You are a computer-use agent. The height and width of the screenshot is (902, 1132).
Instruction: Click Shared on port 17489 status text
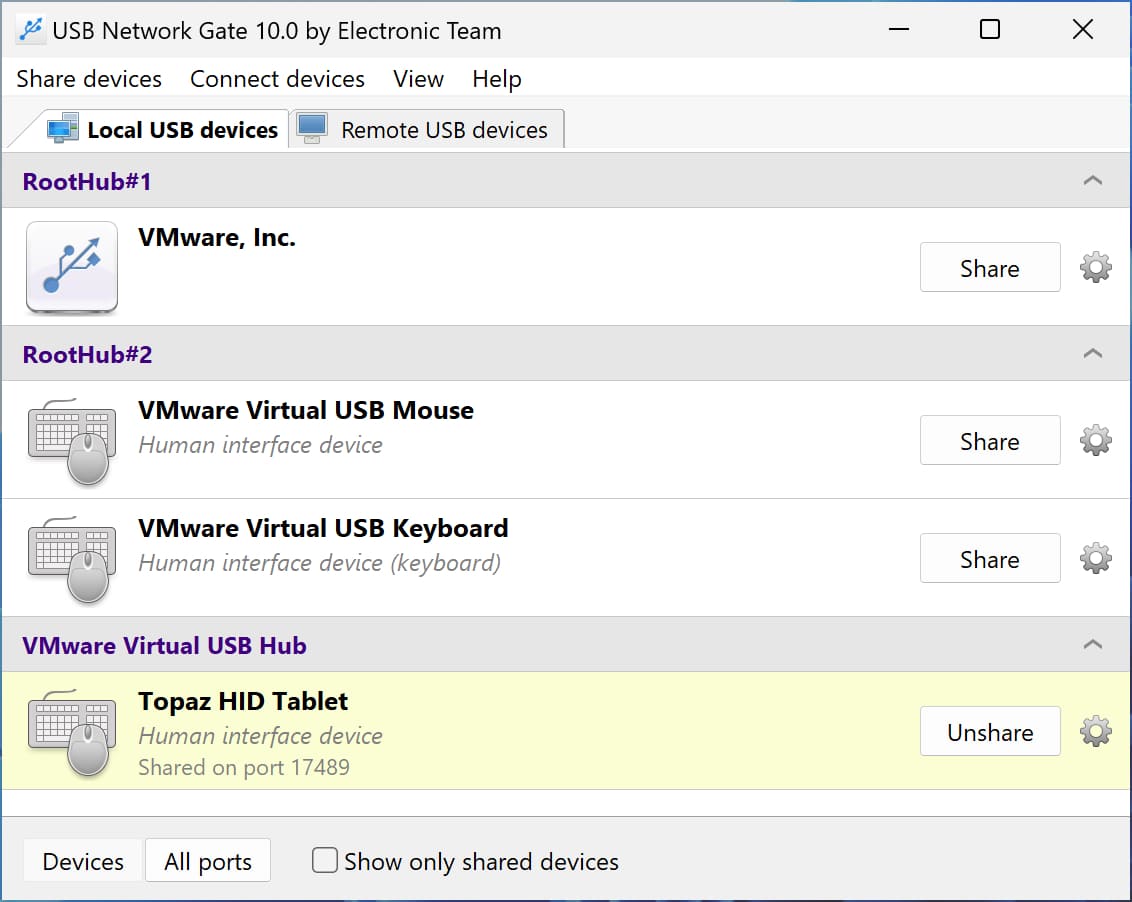(x=244, y=767)
